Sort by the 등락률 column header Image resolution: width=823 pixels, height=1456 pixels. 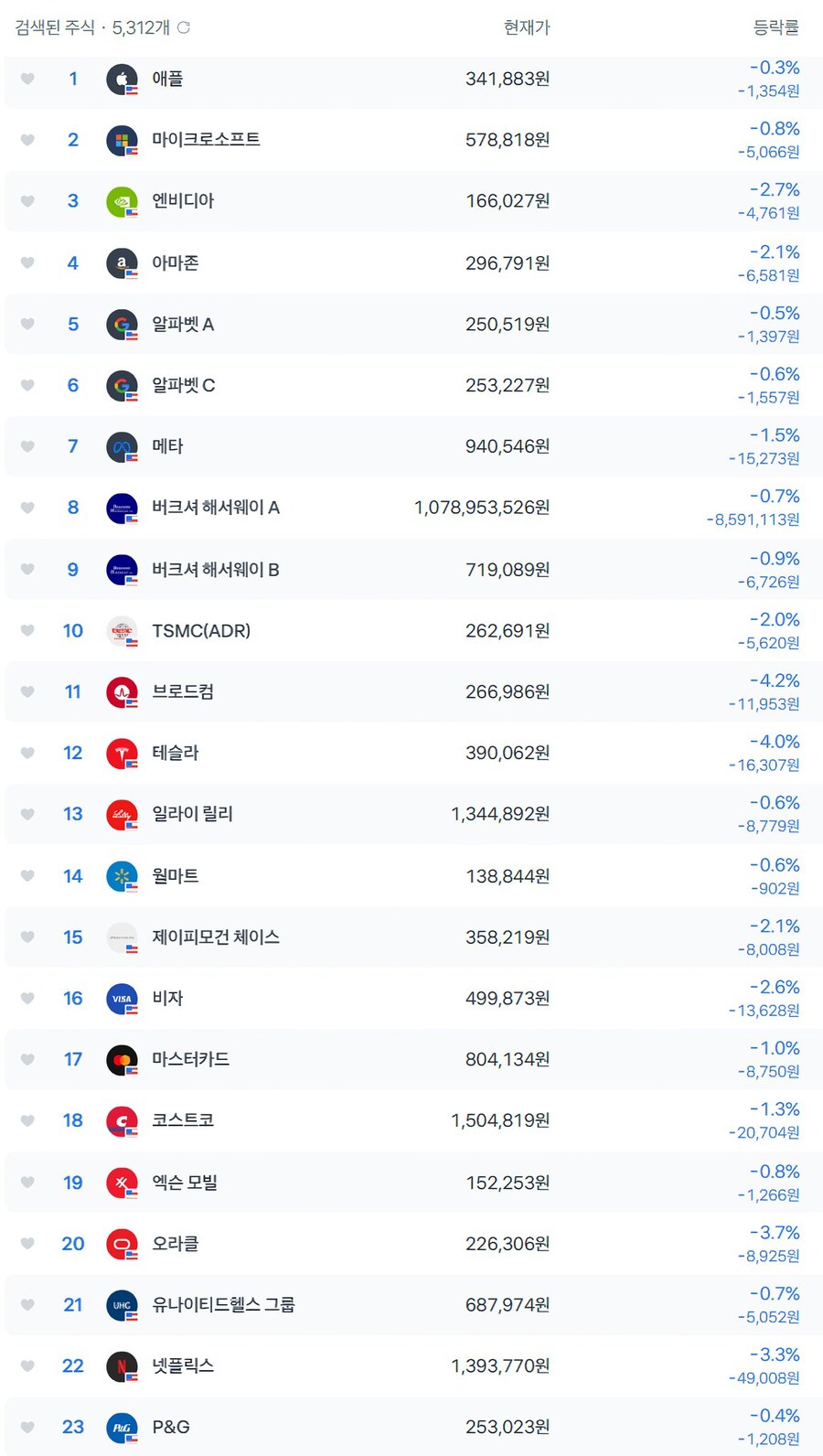[x=775, y=28]
